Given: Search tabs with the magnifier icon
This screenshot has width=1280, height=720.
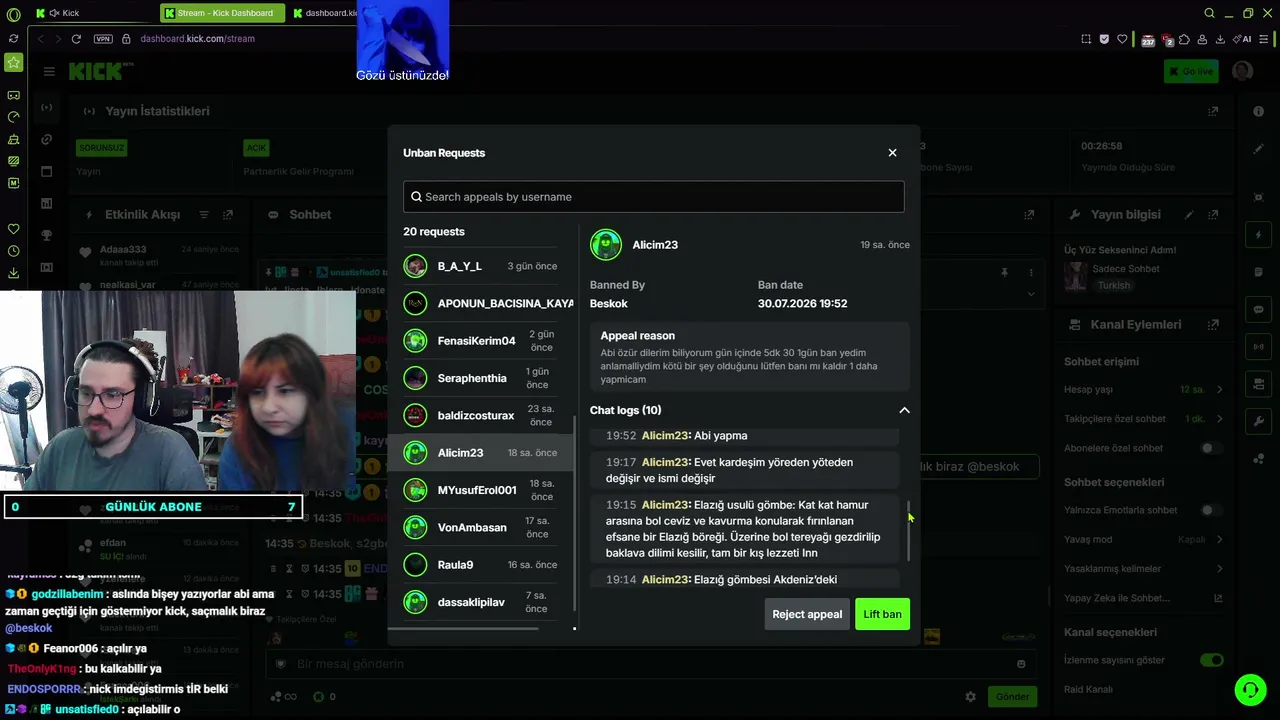Looking at the screenshot, I should 1209,13.
